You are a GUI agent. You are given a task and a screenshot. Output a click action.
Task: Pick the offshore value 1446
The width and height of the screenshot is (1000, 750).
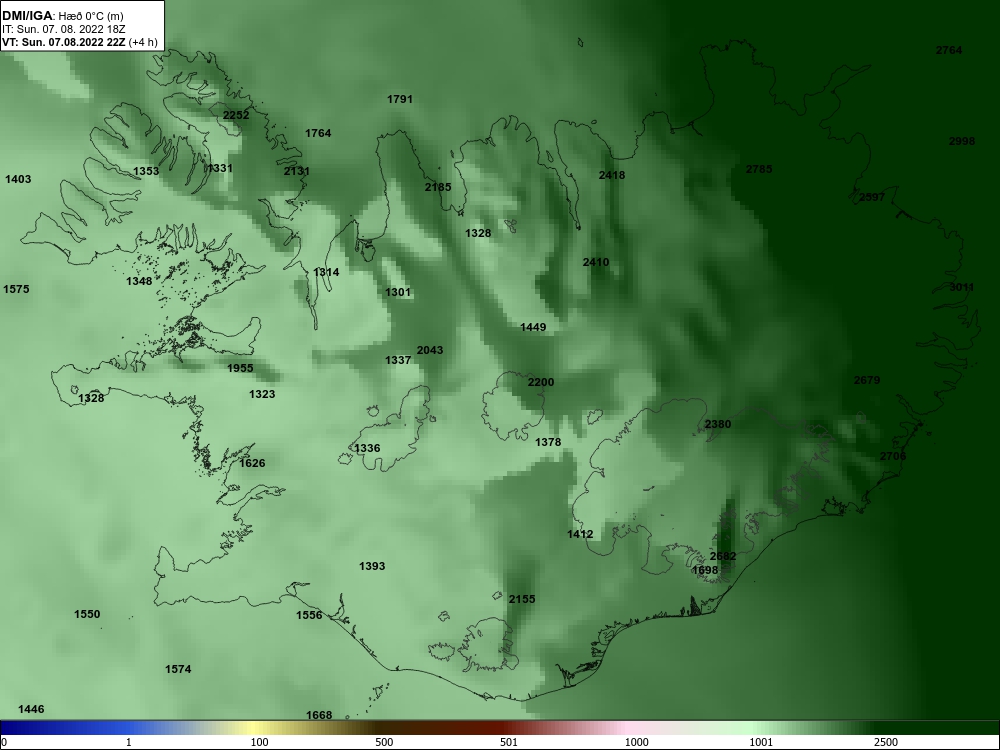(x=31, y=709)
